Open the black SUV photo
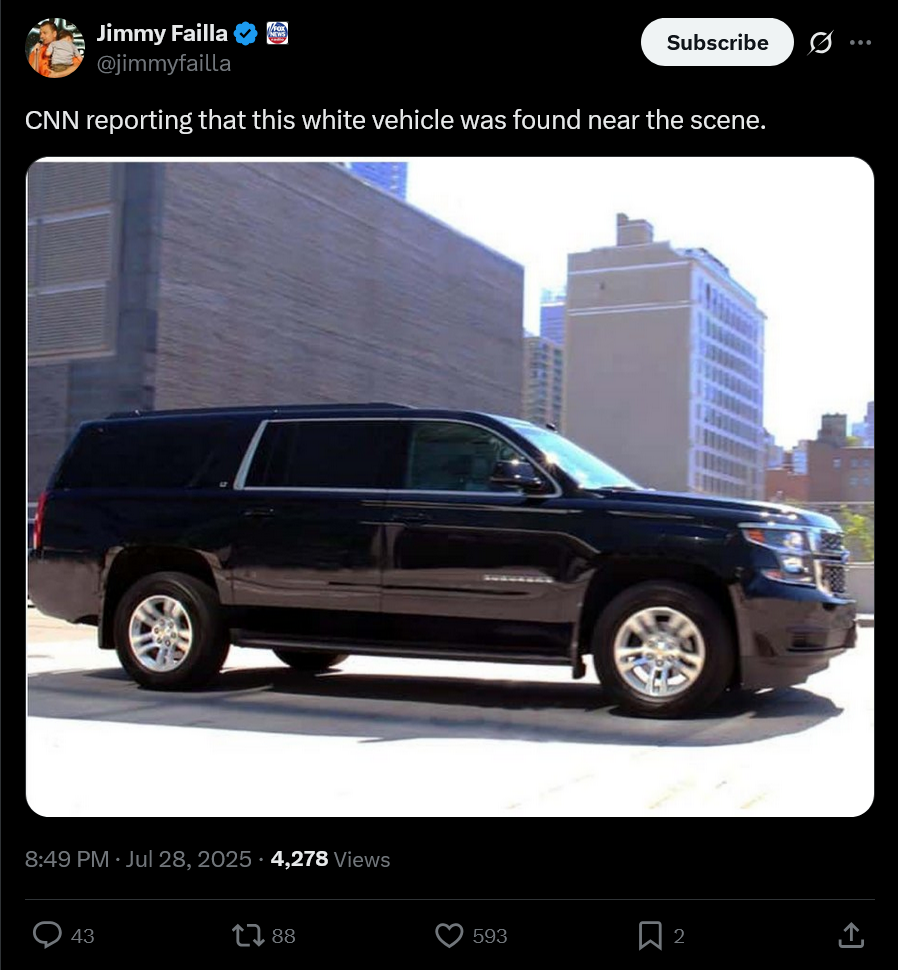898x970 pixels. (450, 487)
